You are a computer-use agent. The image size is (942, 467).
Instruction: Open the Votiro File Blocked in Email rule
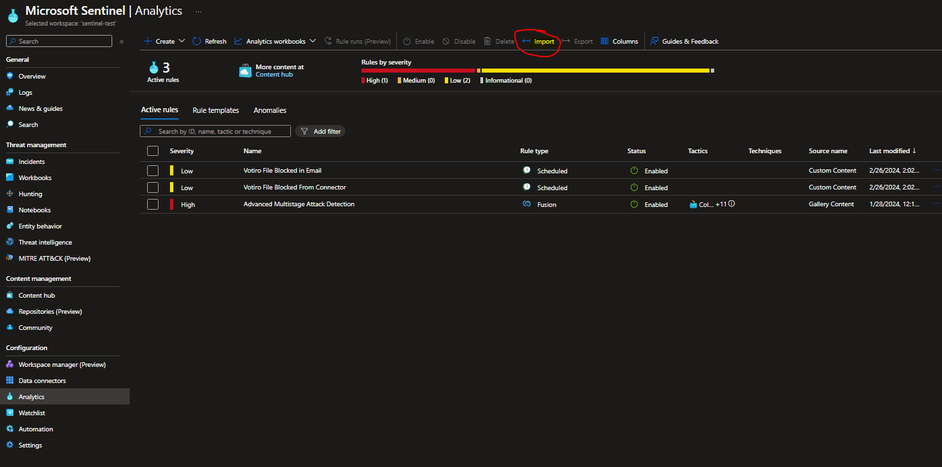[x=282, y=171]
